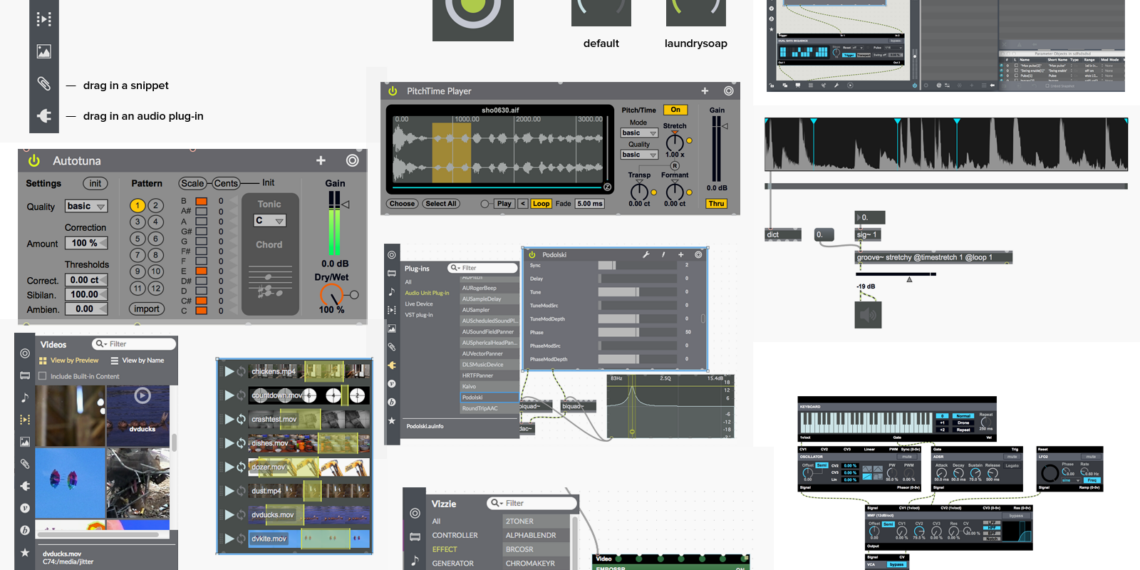Click the Dry/Wet dial in Autotuna
The height and width of the screenshot is (570, 1140).
330,295
